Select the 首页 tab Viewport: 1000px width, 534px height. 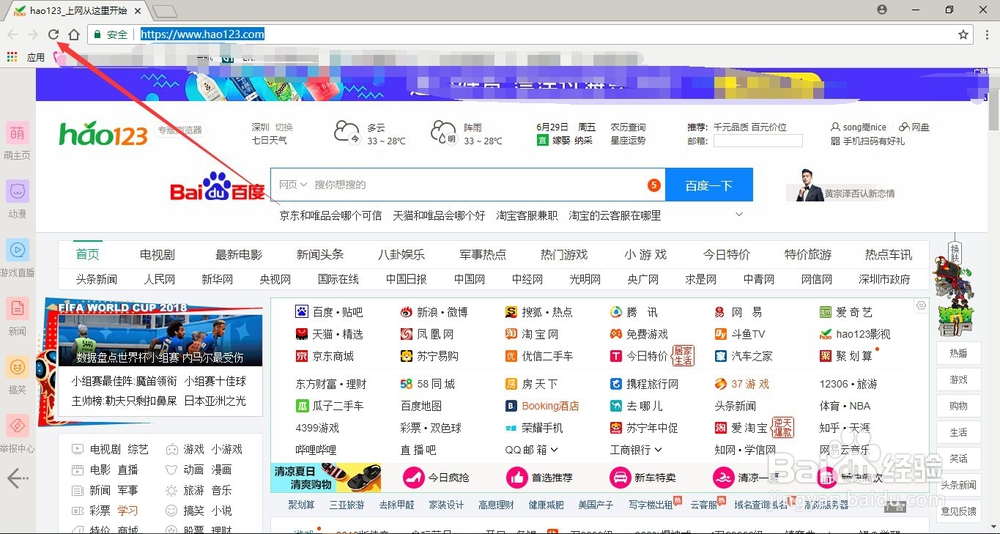pyautogui.click(x=88, y=255)
